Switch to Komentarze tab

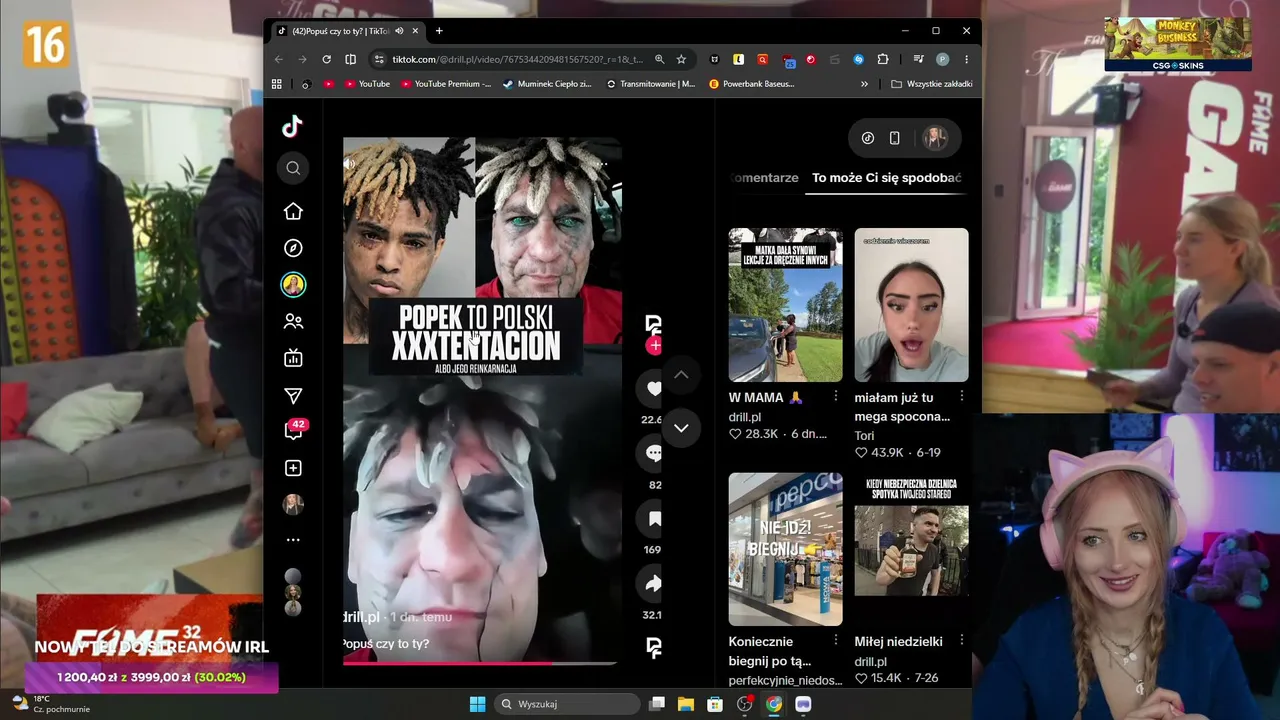point(764,178)
